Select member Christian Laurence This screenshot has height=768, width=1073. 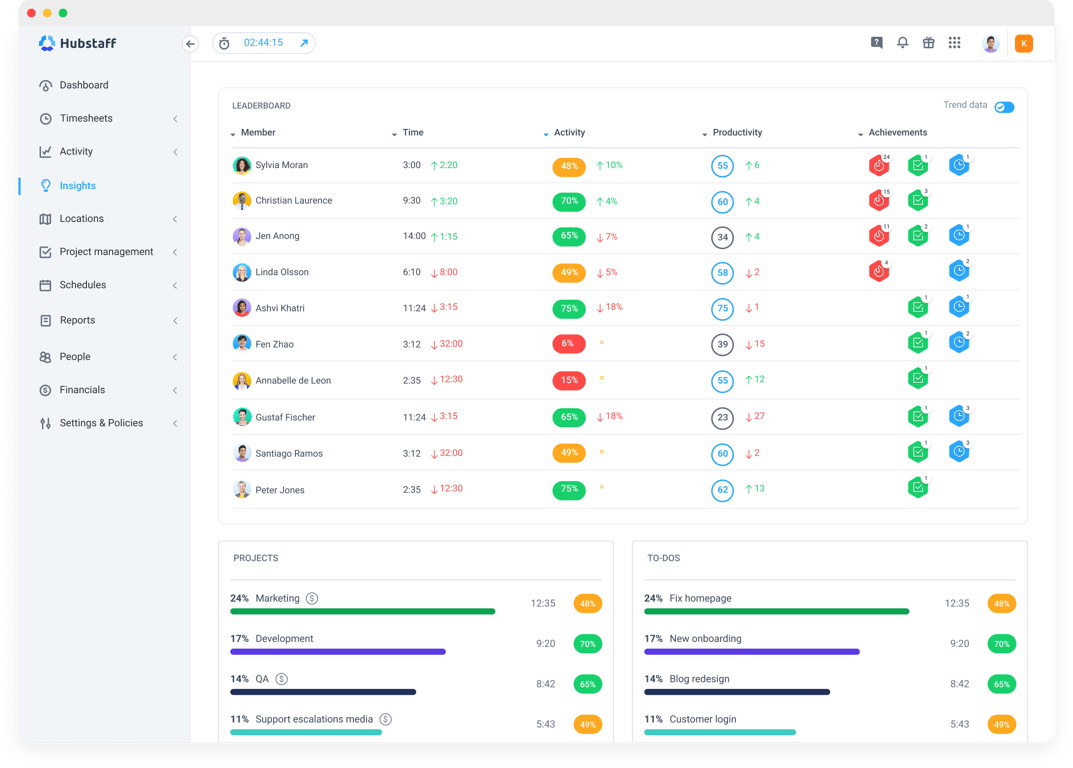295,200
